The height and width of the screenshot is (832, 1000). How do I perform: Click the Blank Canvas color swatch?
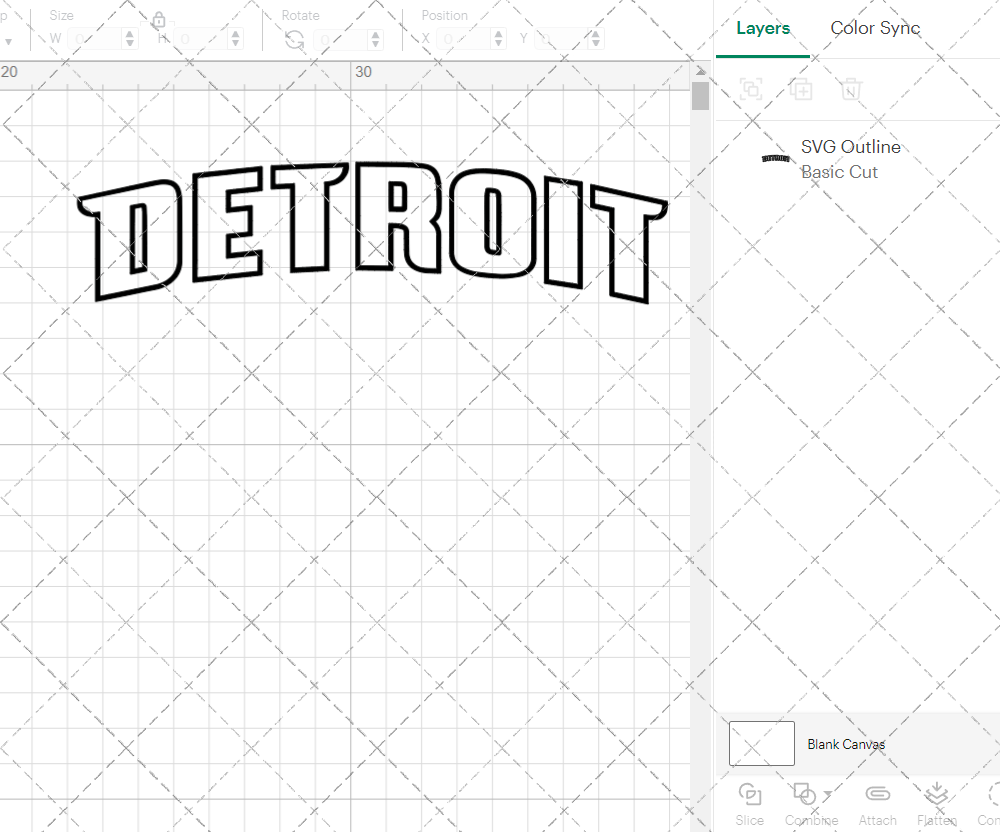(761, 743)
